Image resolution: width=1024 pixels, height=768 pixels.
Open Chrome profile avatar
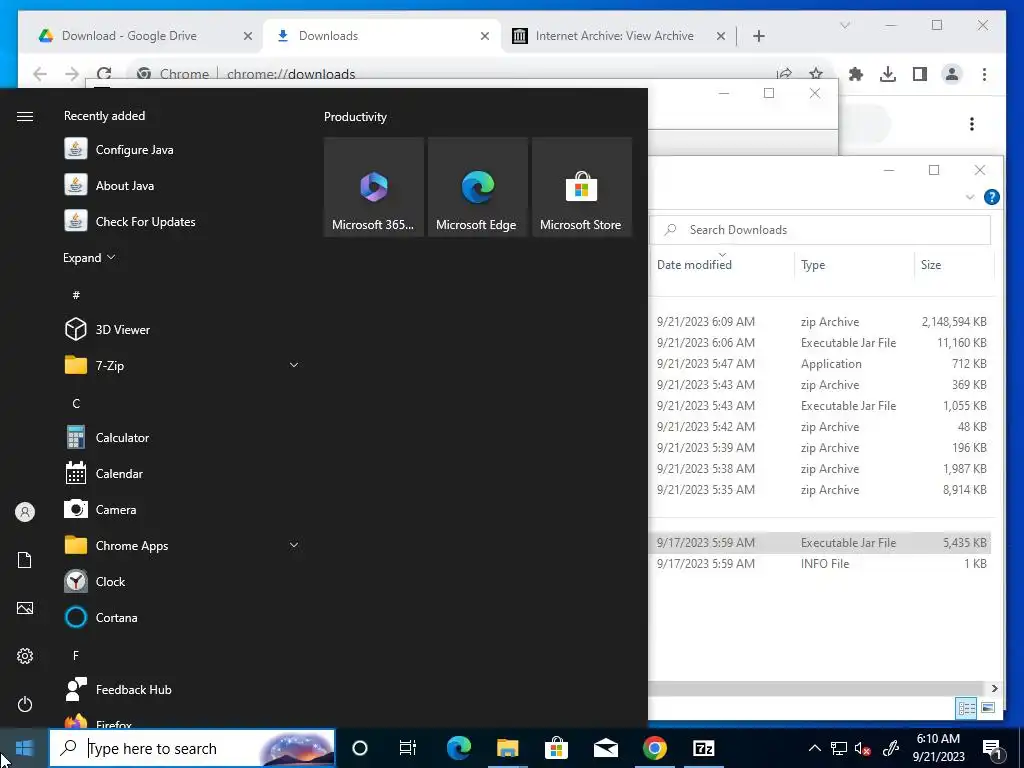pyautogui.click(x=952, y=74)
